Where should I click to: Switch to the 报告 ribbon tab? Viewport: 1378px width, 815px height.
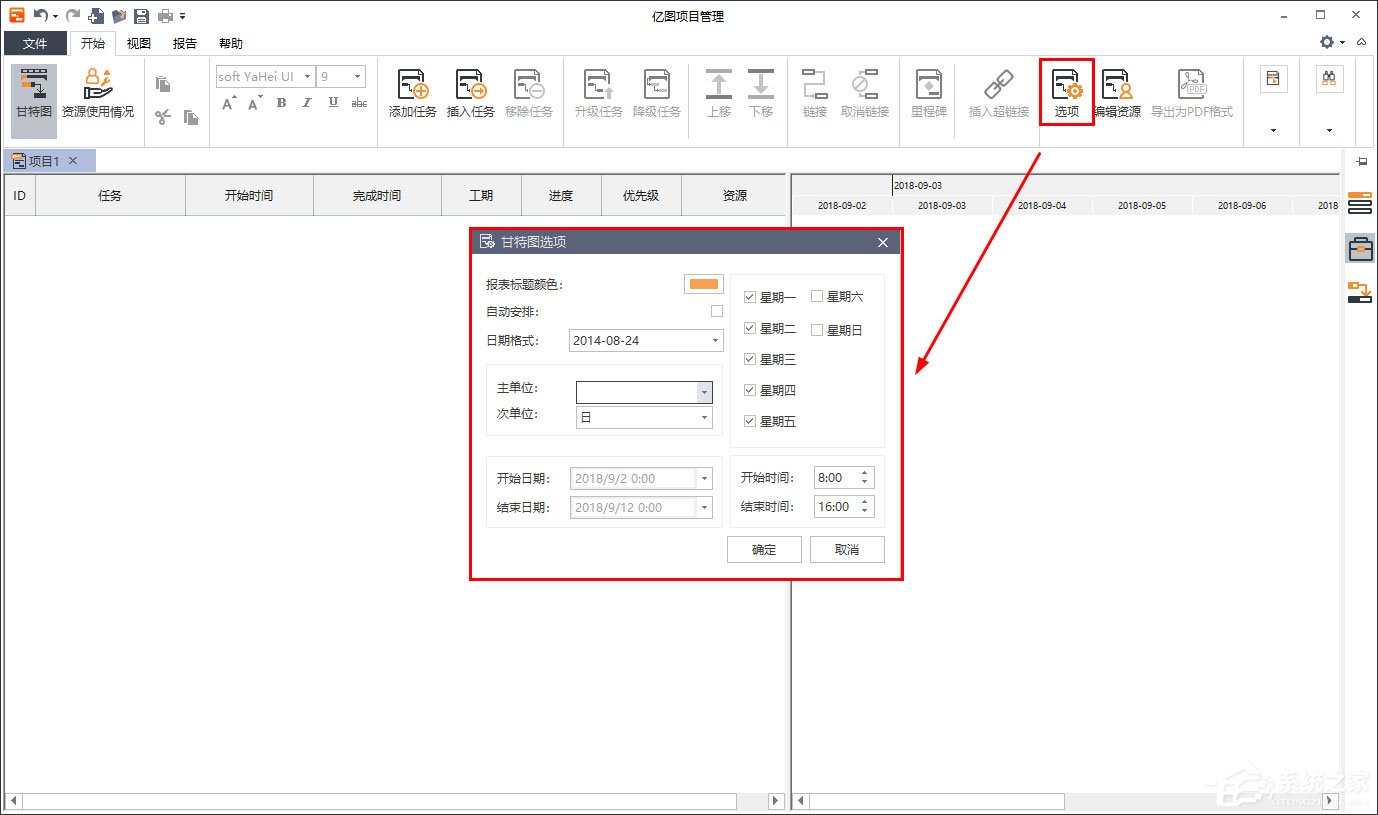[x=185, y=43]
